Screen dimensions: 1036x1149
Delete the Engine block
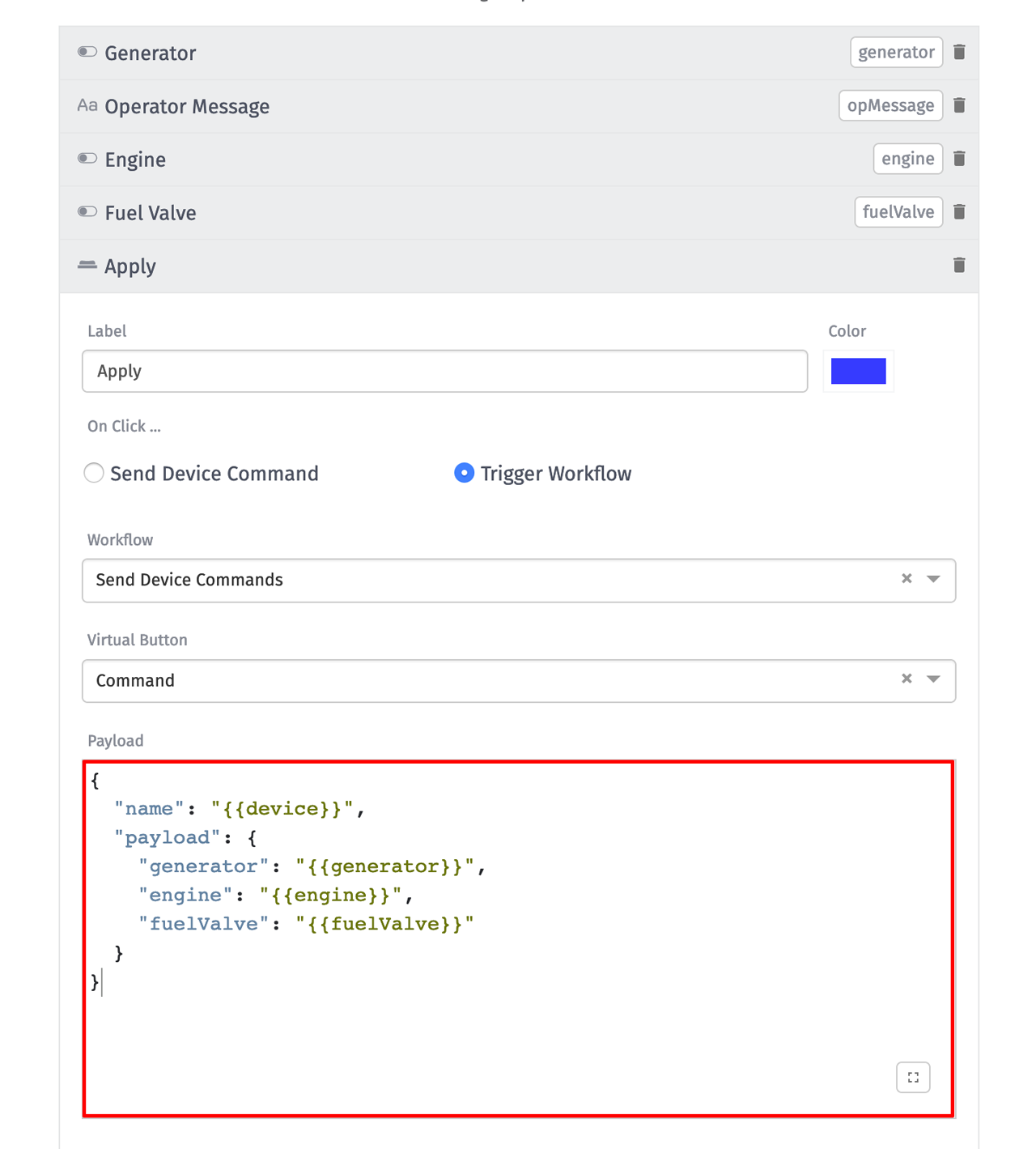959,159
